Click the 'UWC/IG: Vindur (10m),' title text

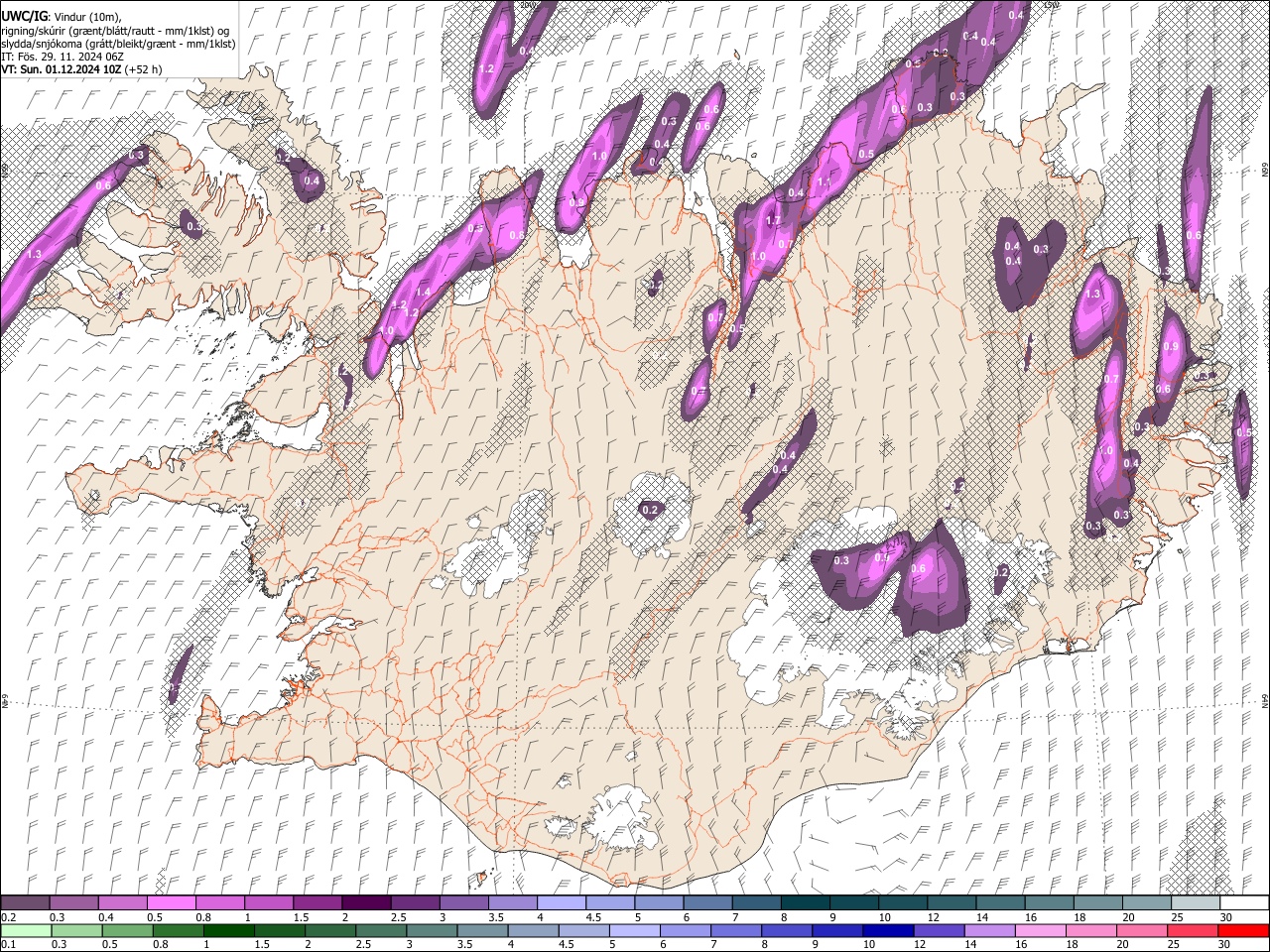(x=62, y=17)
